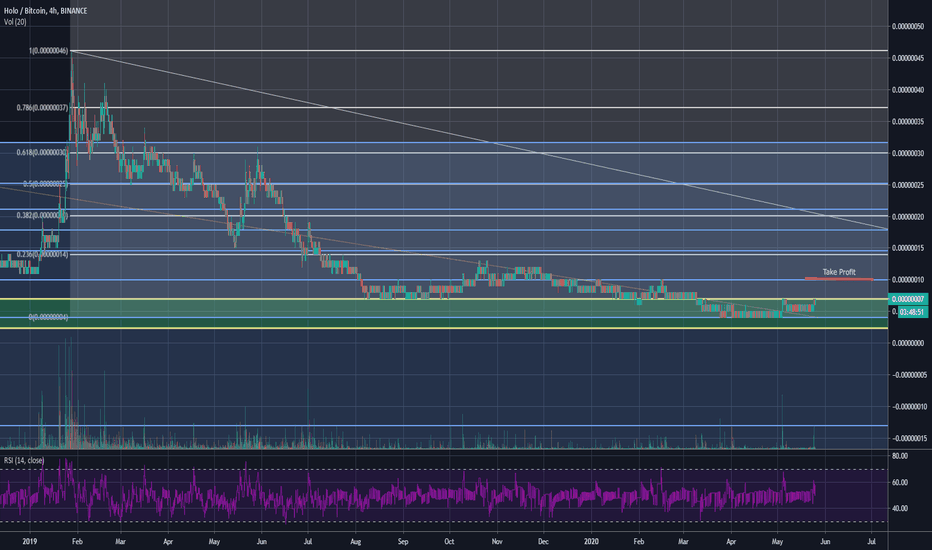932x550 pixels.
Task: Click the 0(0.00000004) Fibonacci label
Action: (x=48, y=318)
